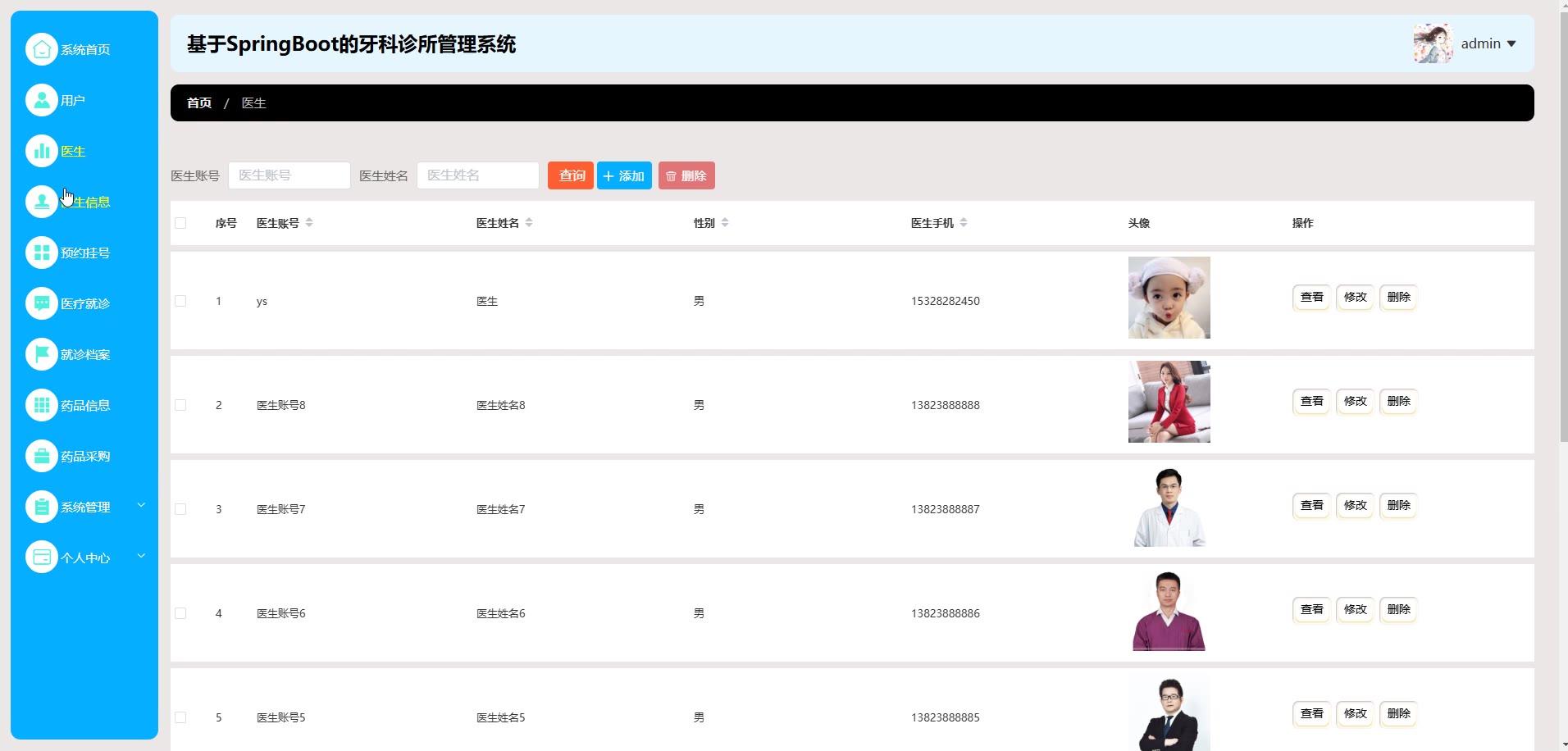Click 删除 for 医生账号8
Viewport: 1568px width, 751px height.
[x=1398, y=401]
